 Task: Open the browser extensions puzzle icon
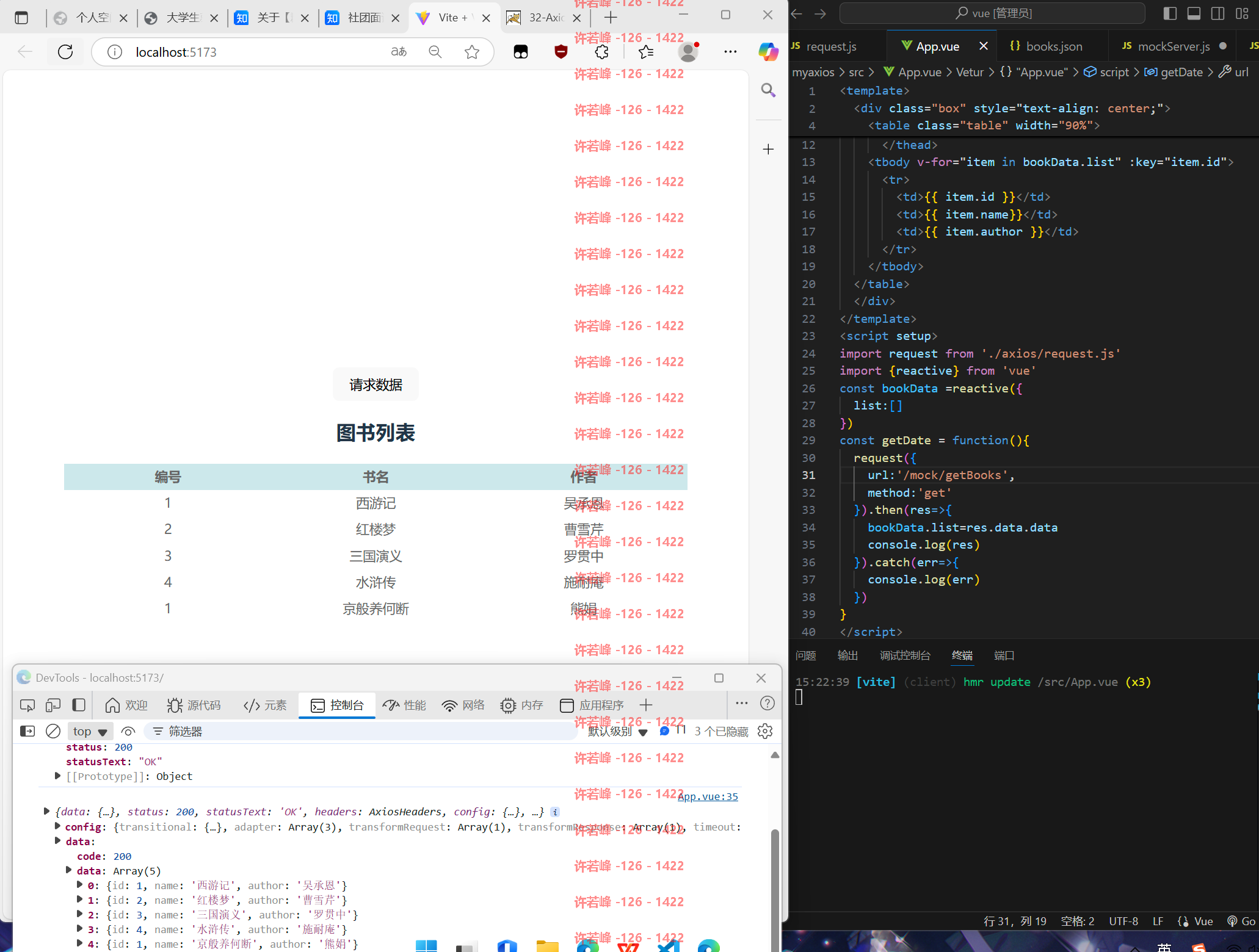click(x=602, y=52)
